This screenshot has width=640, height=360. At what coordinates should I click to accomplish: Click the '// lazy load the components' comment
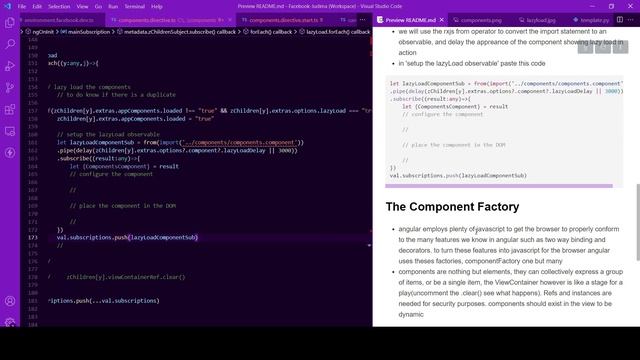[x=89, y=87]
